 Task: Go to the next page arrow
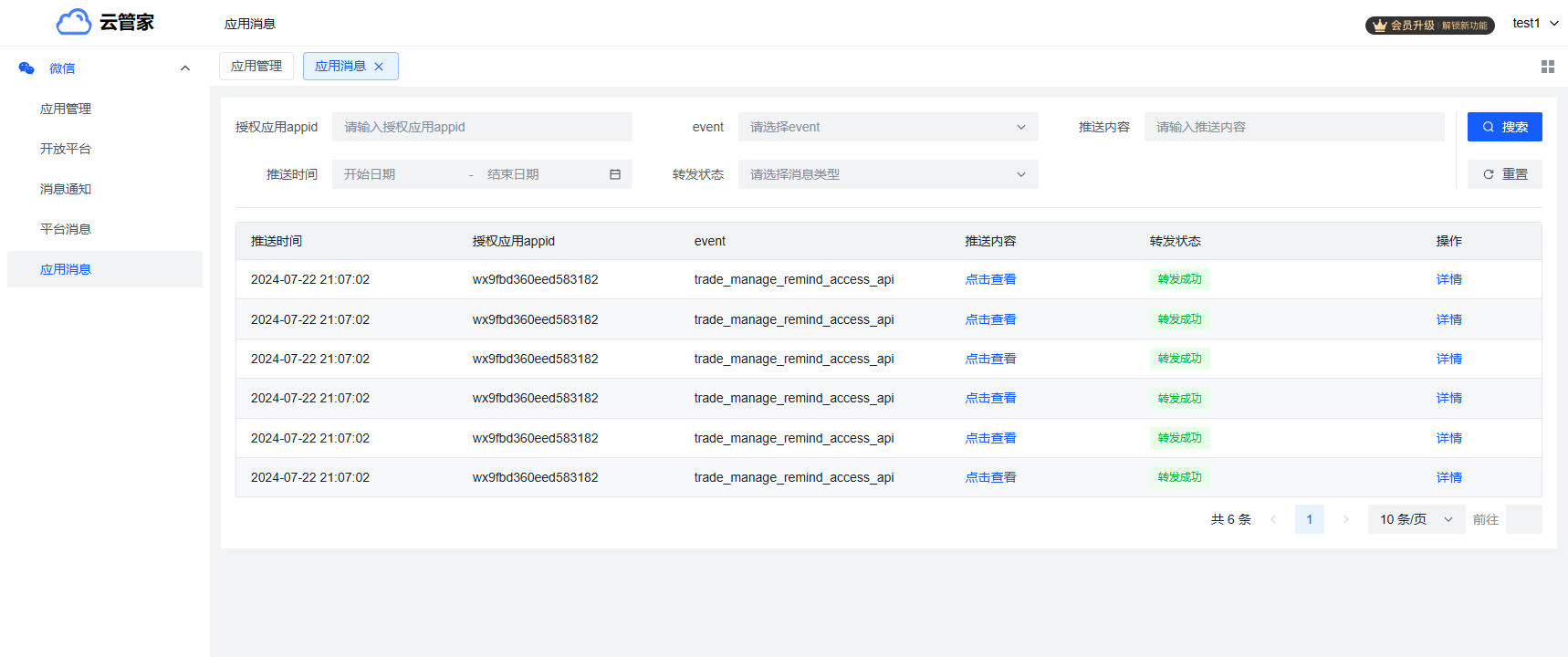coord(1345,519)
